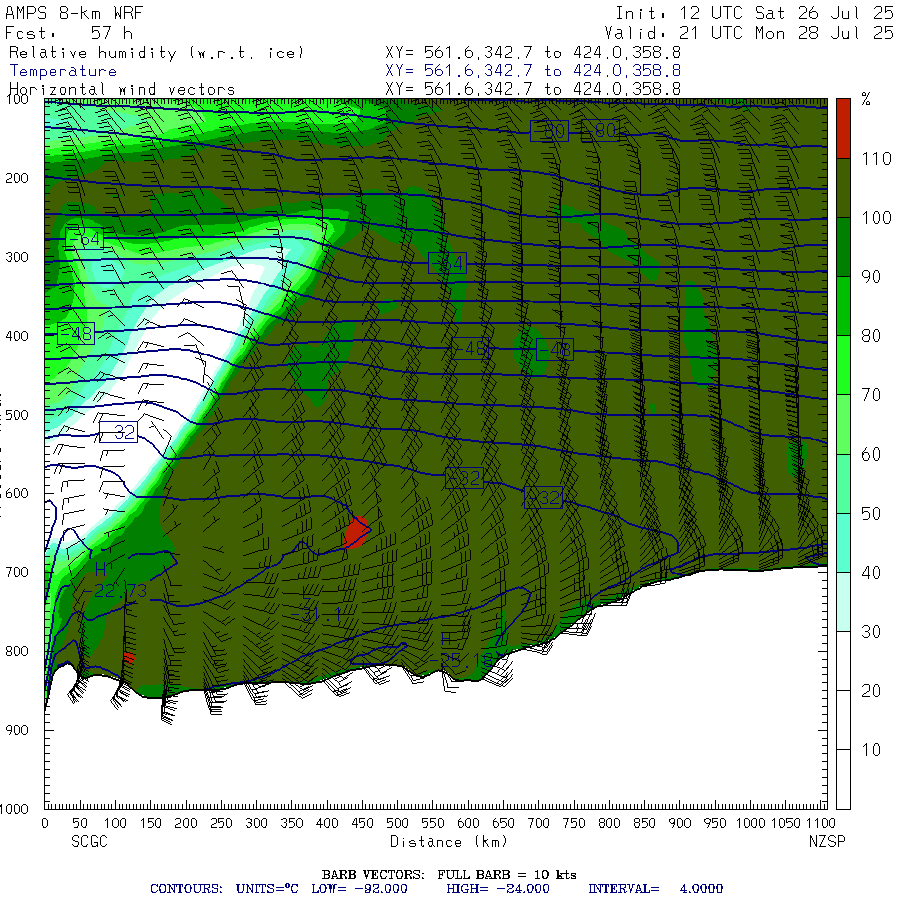Click the colorbar value "110"
Image resolution: width=900 pixels, height=900 pixels.
click(876, 158)
